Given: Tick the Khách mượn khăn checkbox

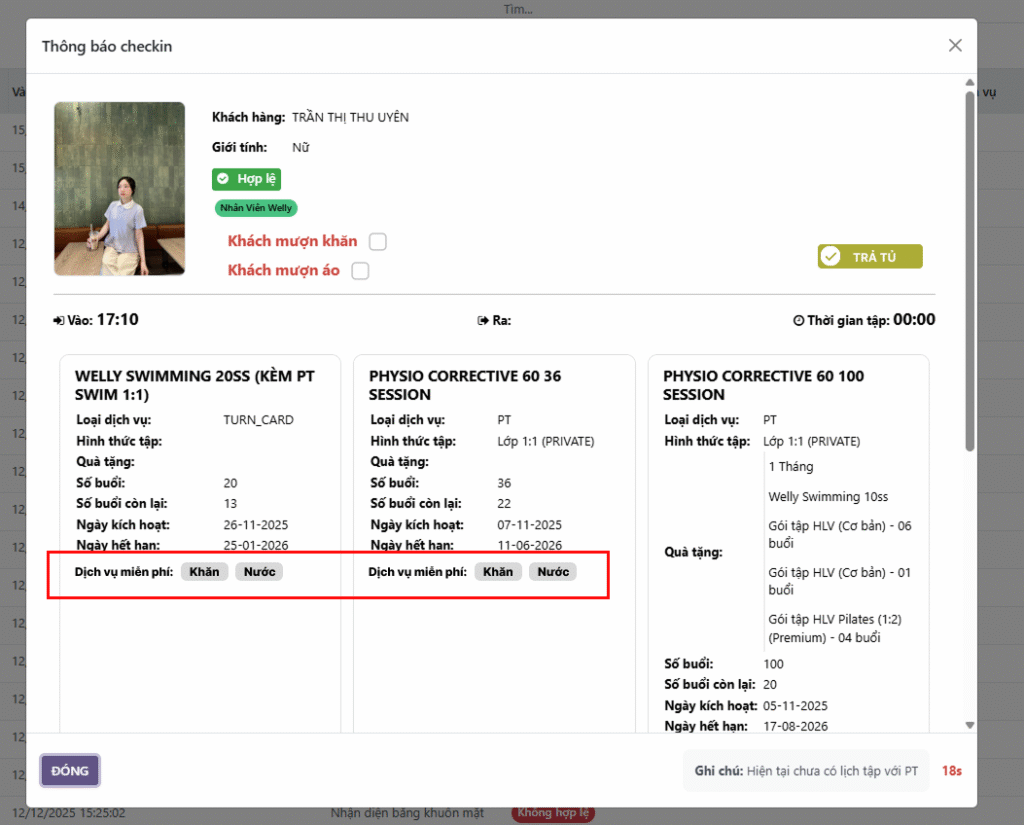Looking at the screenshot, I should click(377, 242).
